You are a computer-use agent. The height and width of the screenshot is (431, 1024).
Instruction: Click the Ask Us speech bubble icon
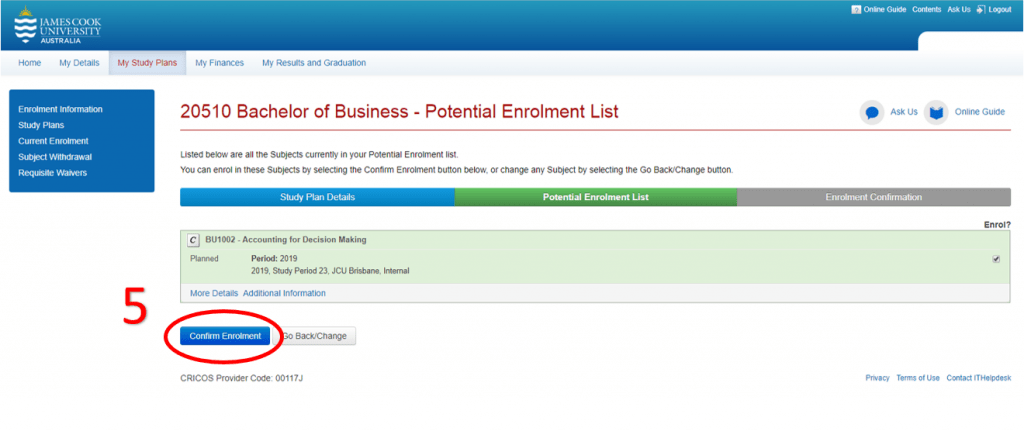coord(871,112)
